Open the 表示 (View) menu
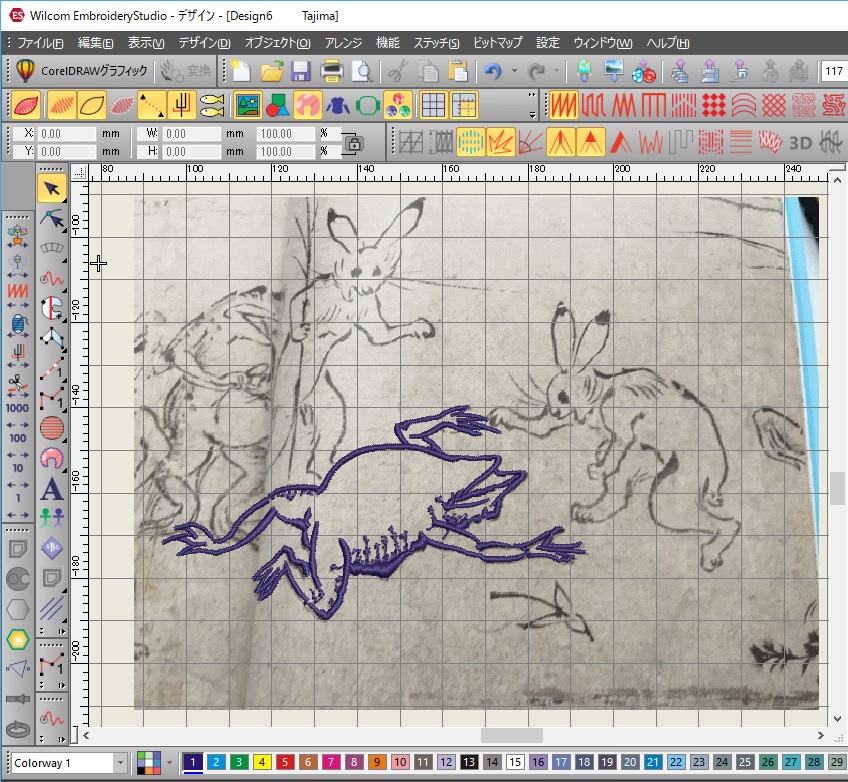The width and height of the screenshot is (848, 782). tap(146, 43)
